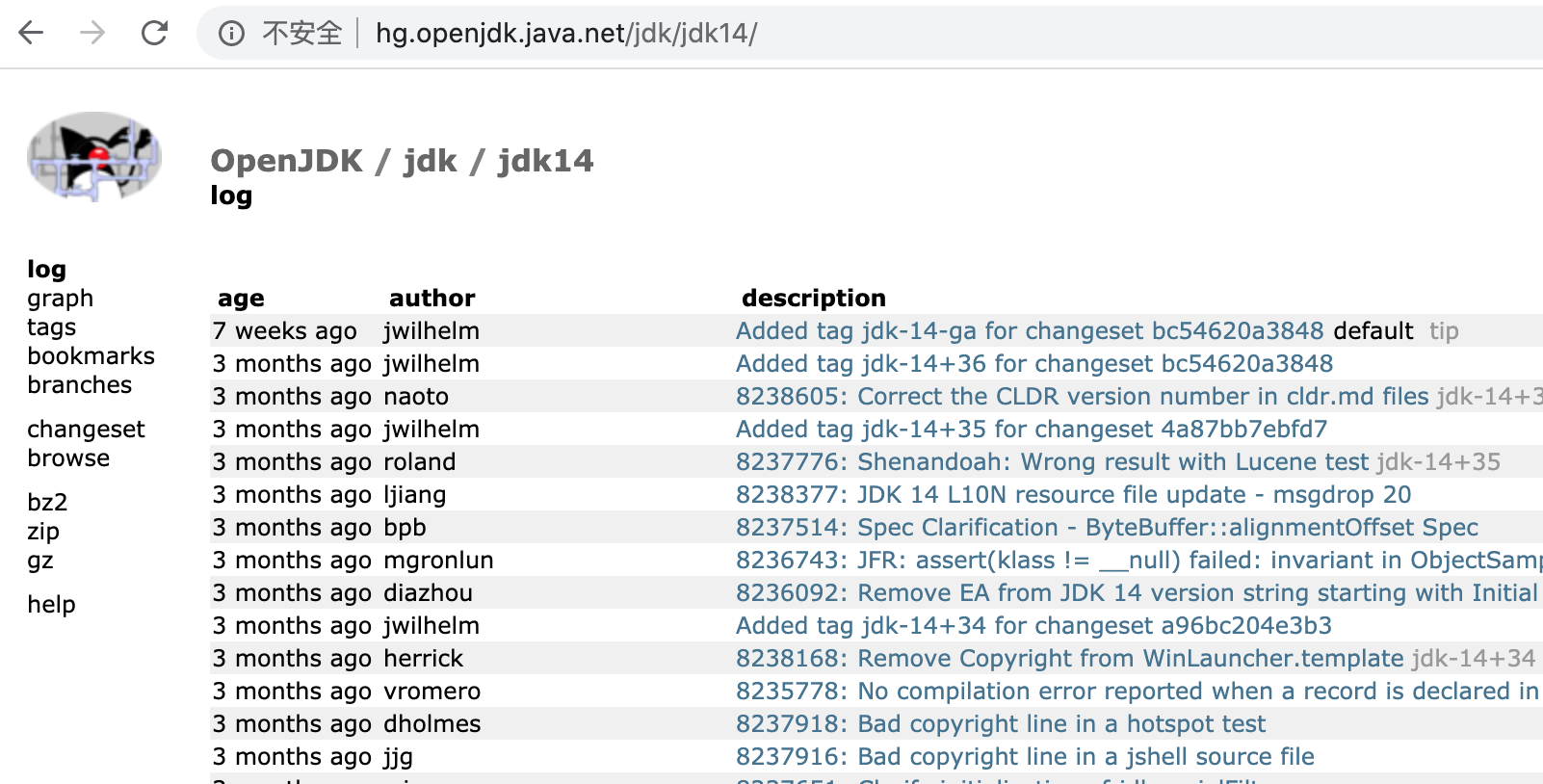Click author 'bpb' cell
This screenshot has width=1543, height=784.
405,528
